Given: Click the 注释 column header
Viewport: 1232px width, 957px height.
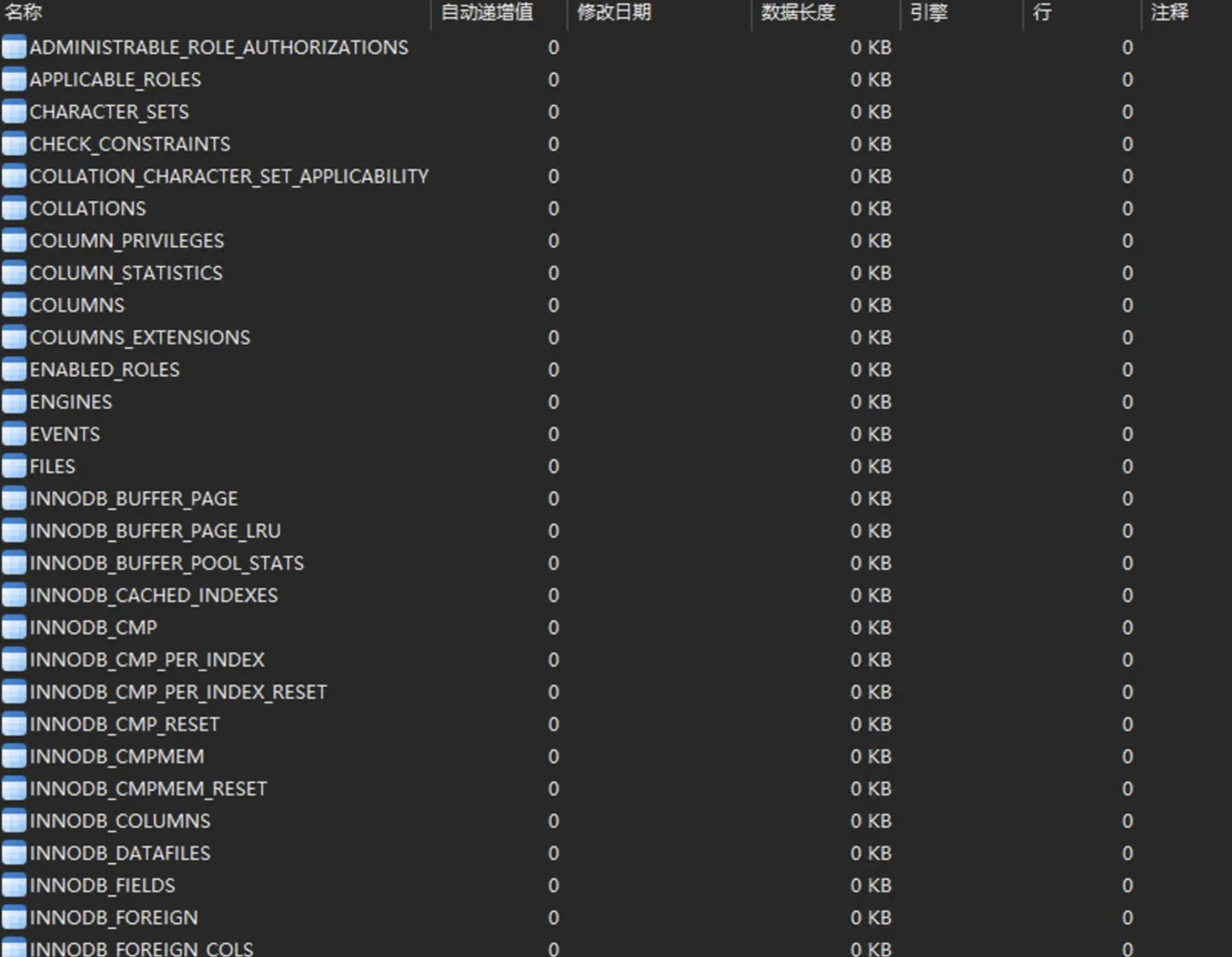Looking at the screenshot, I should tap(1169, 12).
